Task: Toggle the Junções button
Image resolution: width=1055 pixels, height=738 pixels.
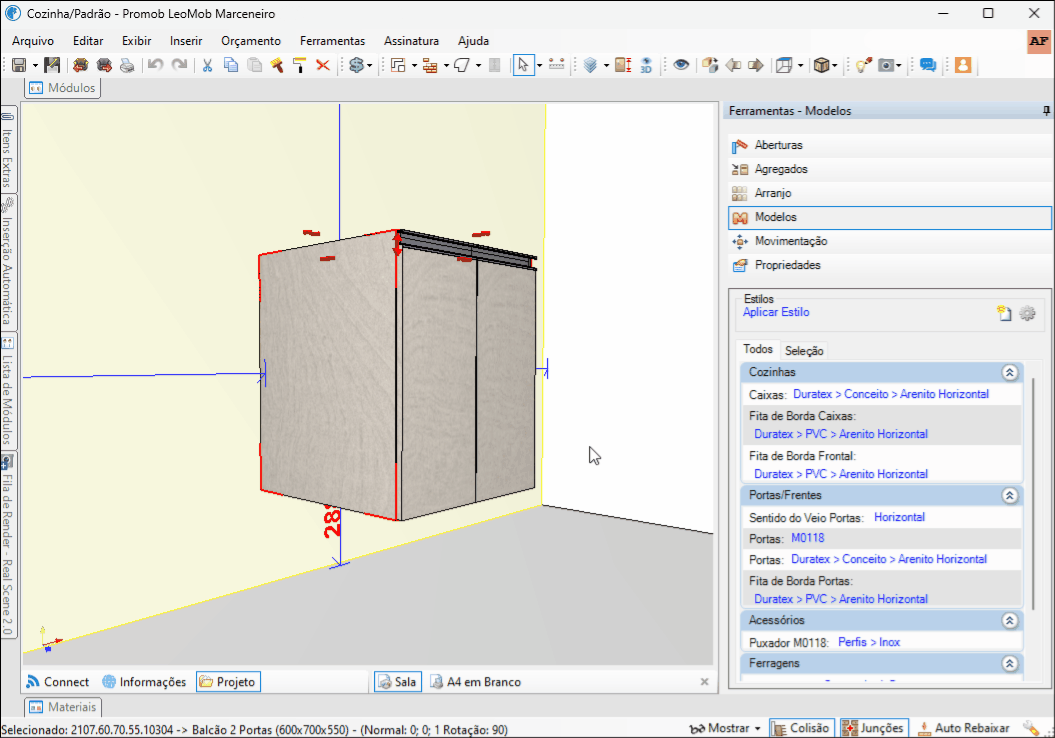Action: (x=873, y=728)
